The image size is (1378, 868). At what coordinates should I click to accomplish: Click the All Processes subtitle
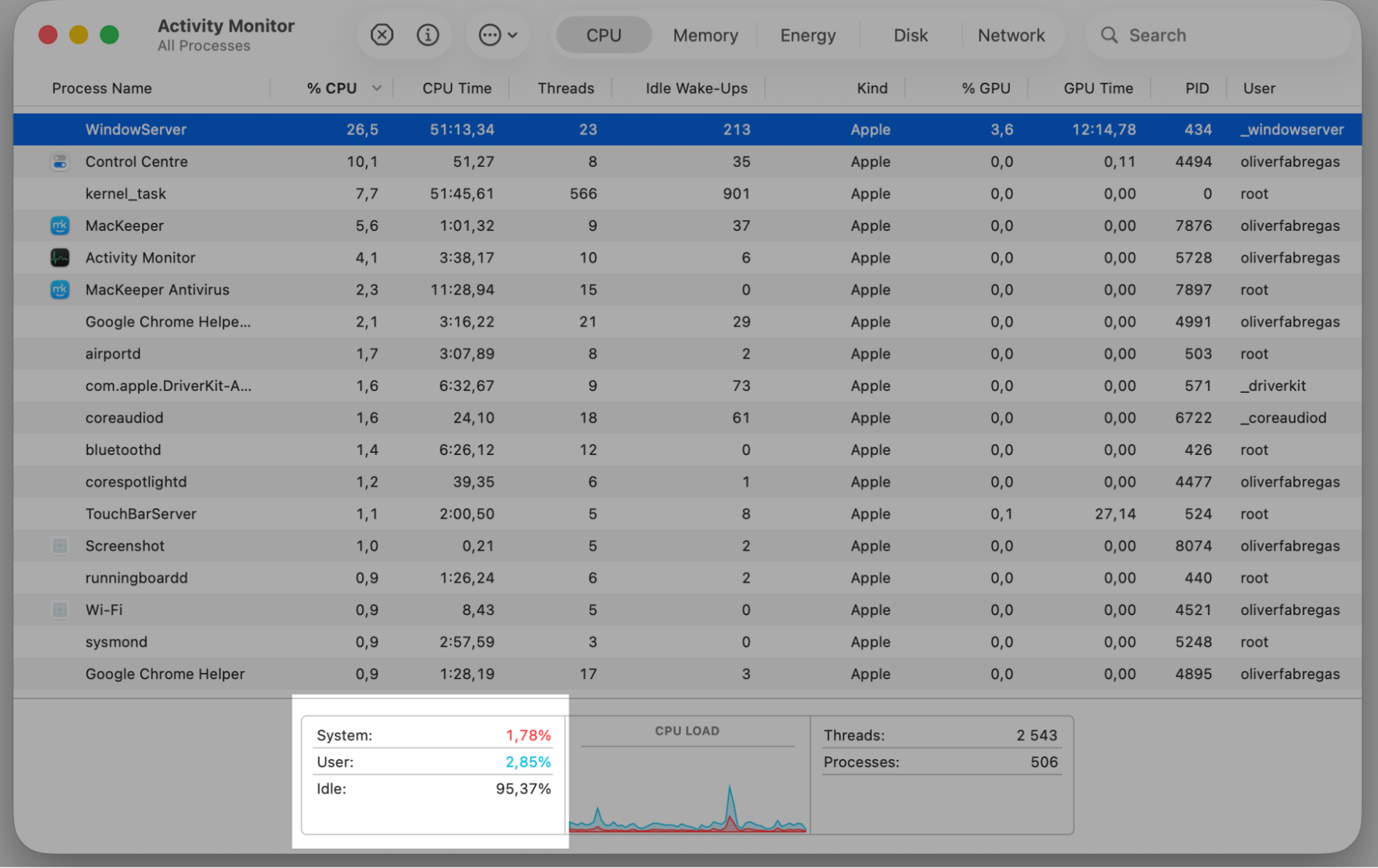coord(203,46)
